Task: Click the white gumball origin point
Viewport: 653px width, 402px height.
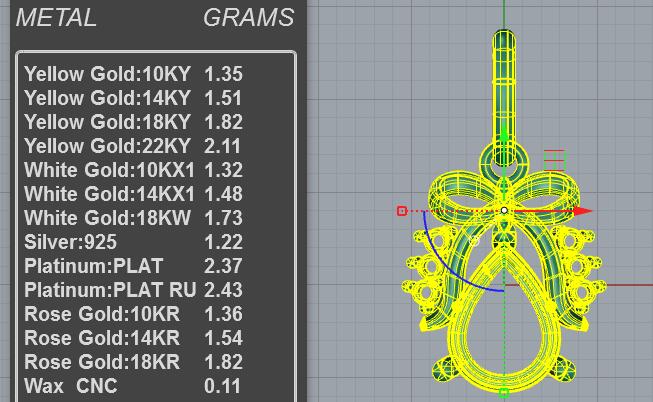Action: pos(504,210)
